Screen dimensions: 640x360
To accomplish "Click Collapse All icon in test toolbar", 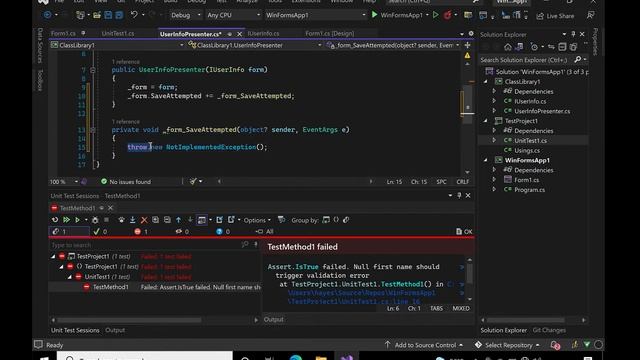I will click(167, 220).
